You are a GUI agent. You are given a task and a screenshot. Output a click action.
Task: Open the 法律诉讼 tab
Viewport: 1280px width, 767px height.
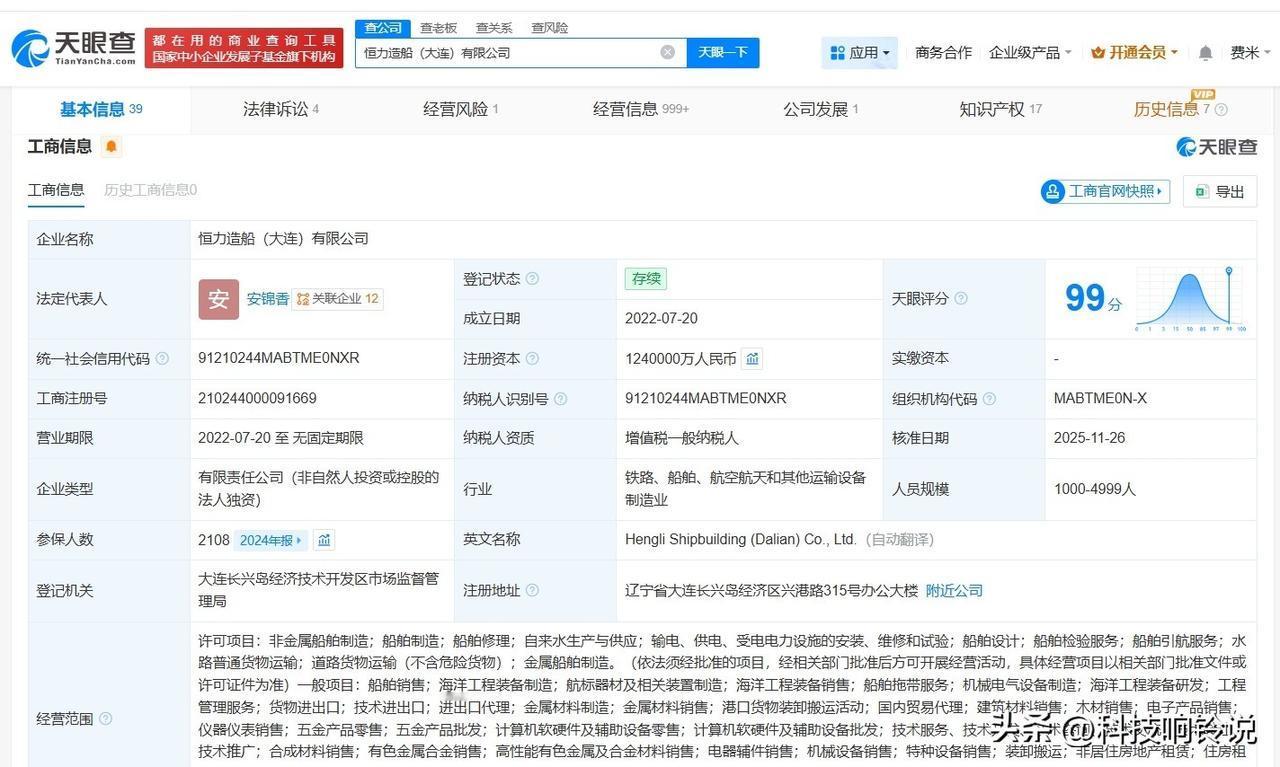[281, 109]
